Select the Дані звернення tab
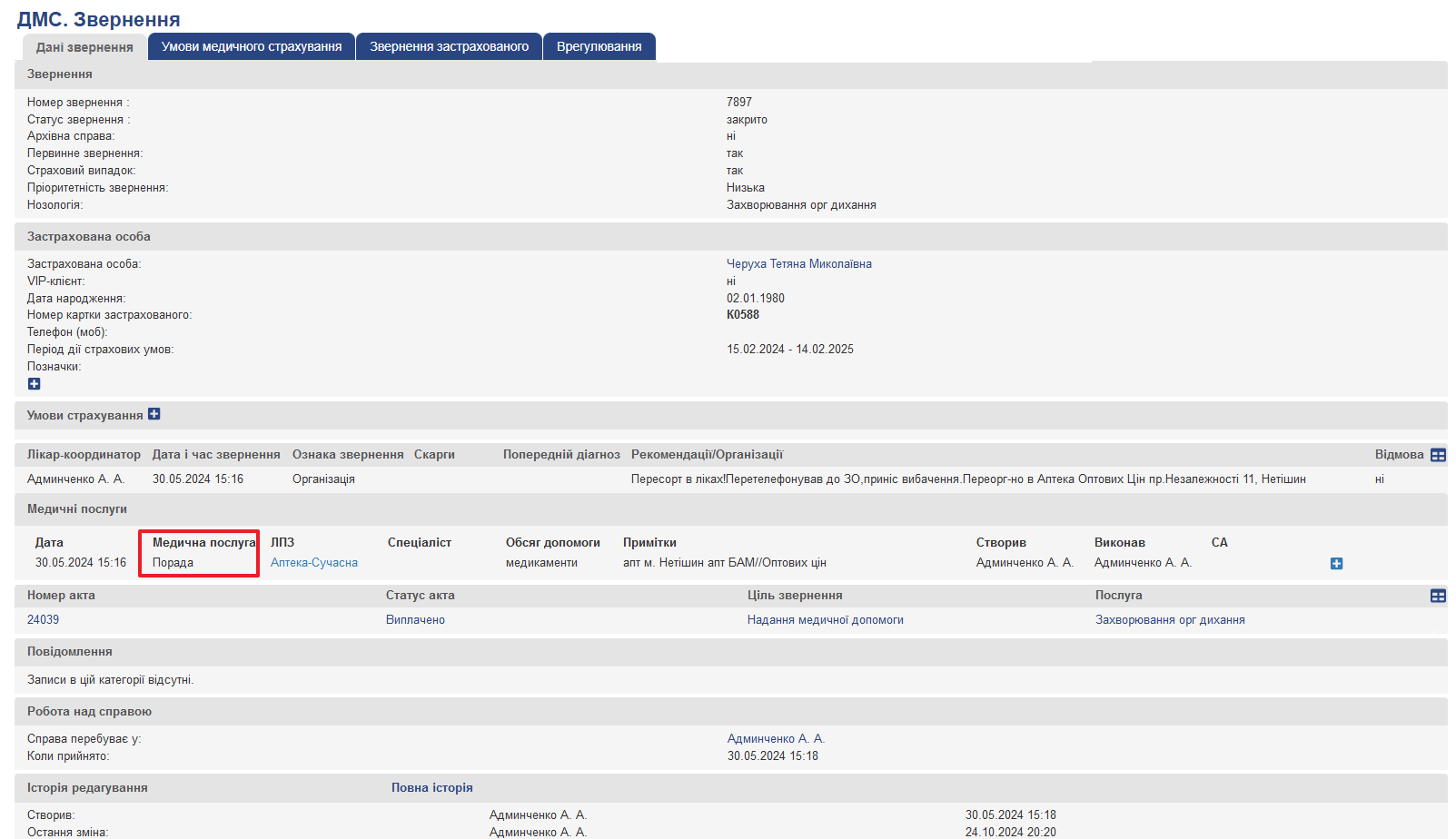 [x=84, y=47]
